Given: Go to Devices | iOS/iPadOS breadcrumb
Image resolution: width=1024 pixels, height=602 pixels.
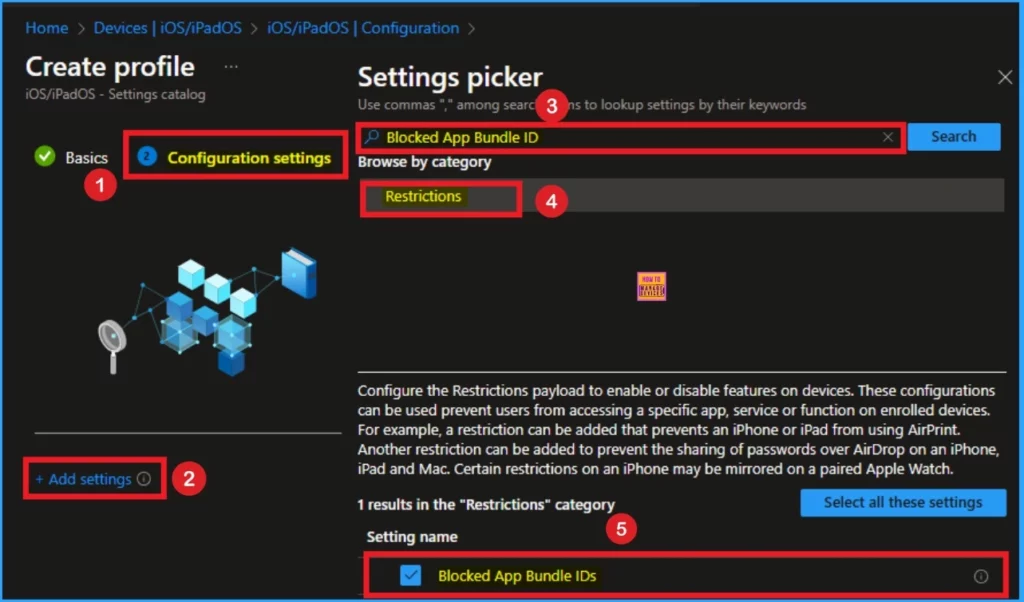Looking at the screenshot, I should click(167, 28).
